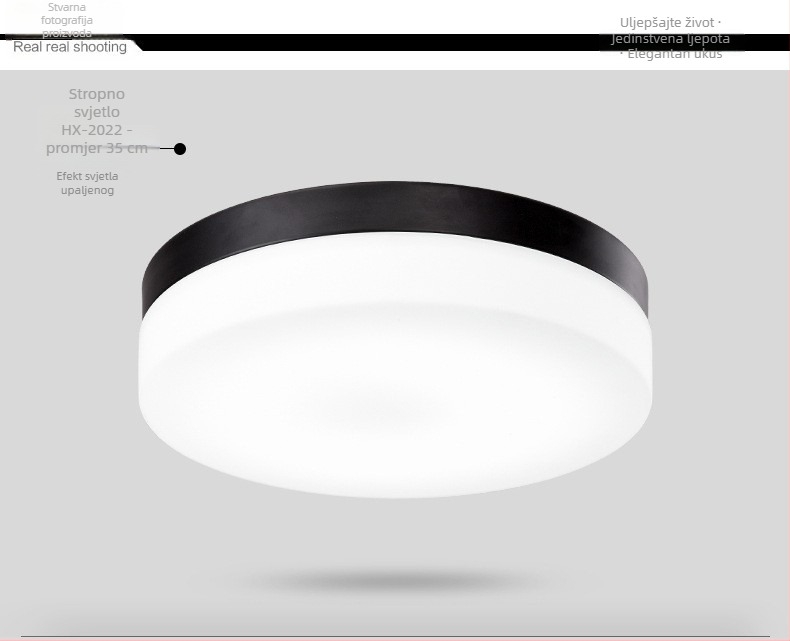Click the black dot beside the product label

[180, 149]
